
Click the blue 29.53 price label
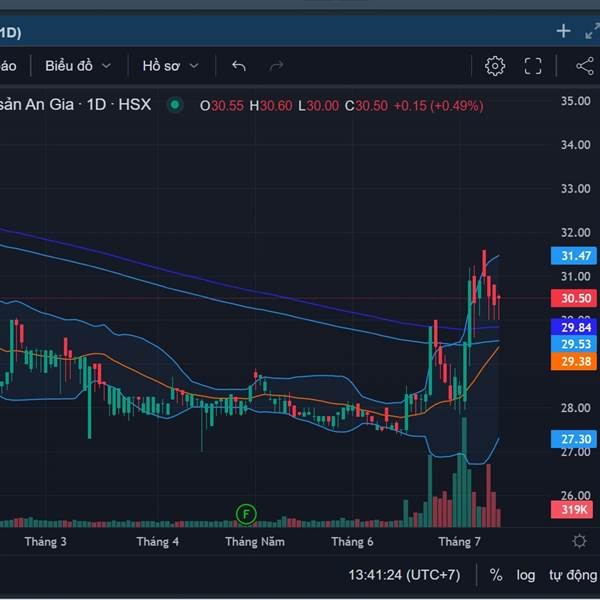coord(574,344)
